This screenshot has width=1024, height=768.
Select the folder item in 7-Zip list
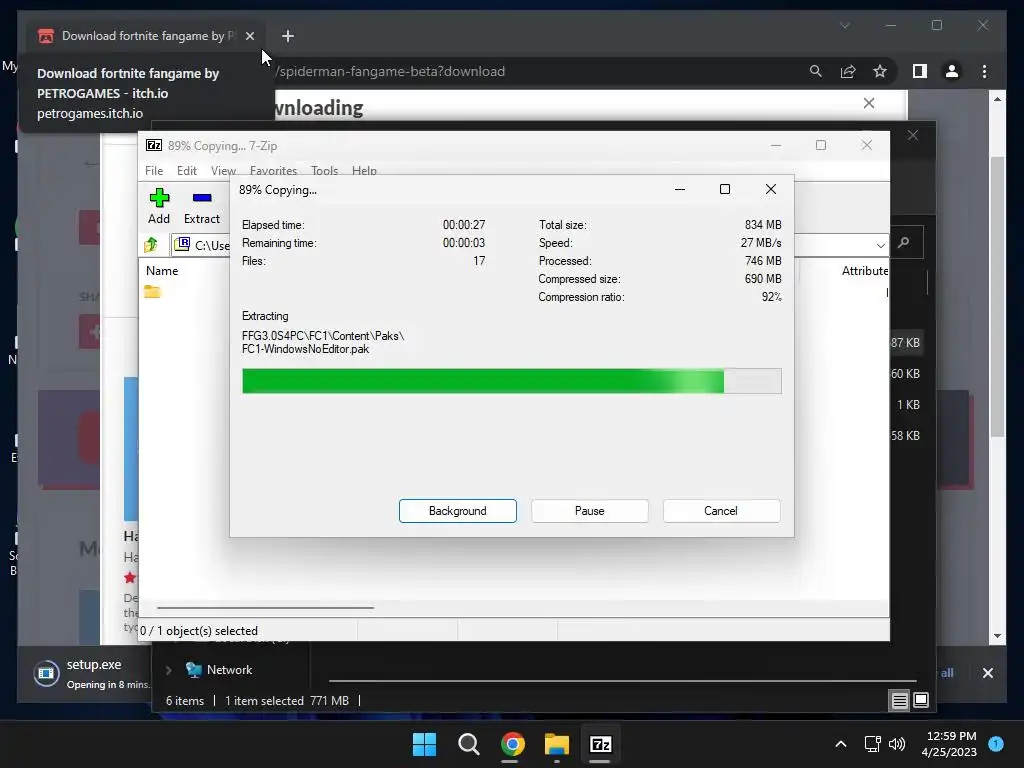(152, 292)
